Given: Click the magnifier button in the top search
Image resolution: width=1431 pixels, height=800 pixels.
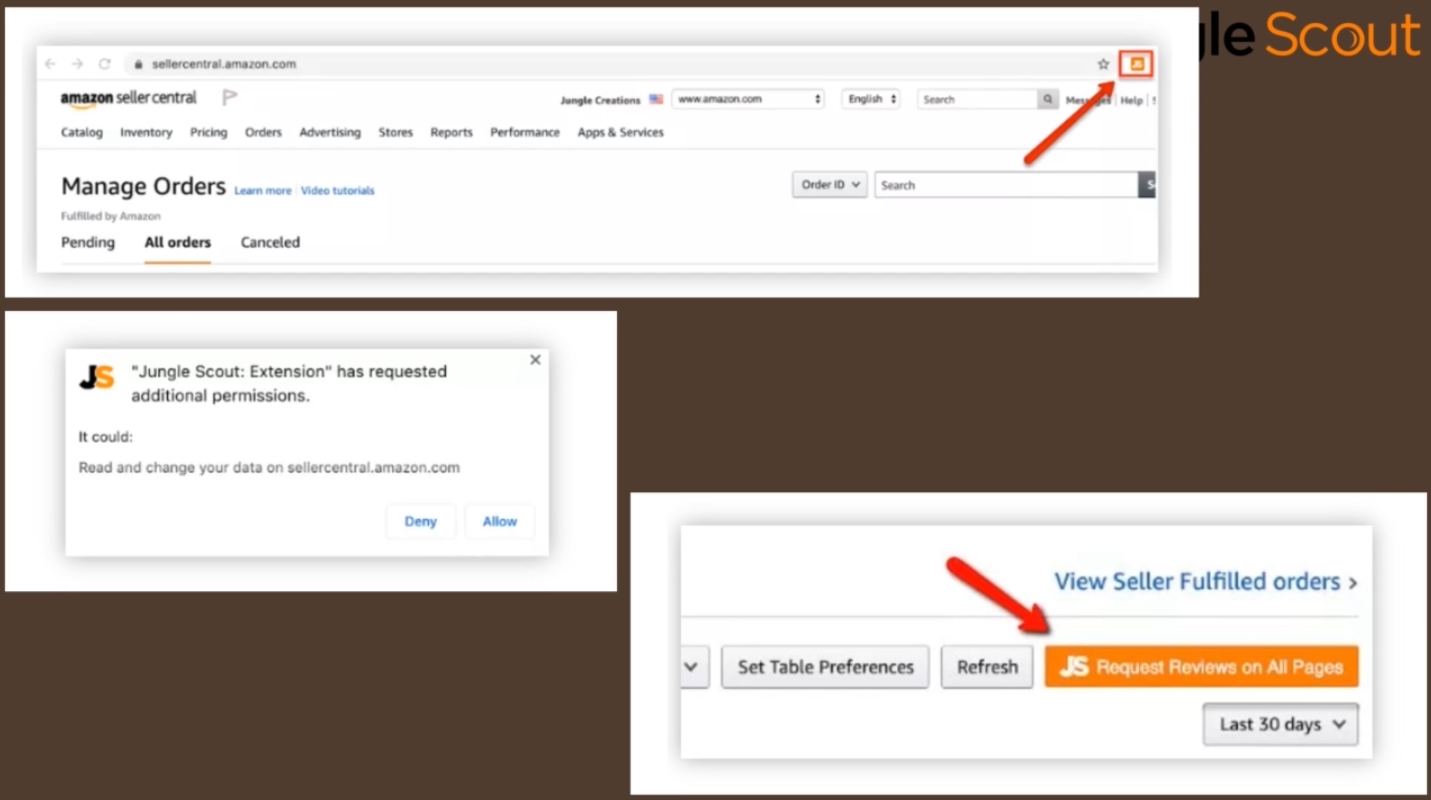Looking at the screenshot, I should pyautogui.click(x=1048, y=99).
